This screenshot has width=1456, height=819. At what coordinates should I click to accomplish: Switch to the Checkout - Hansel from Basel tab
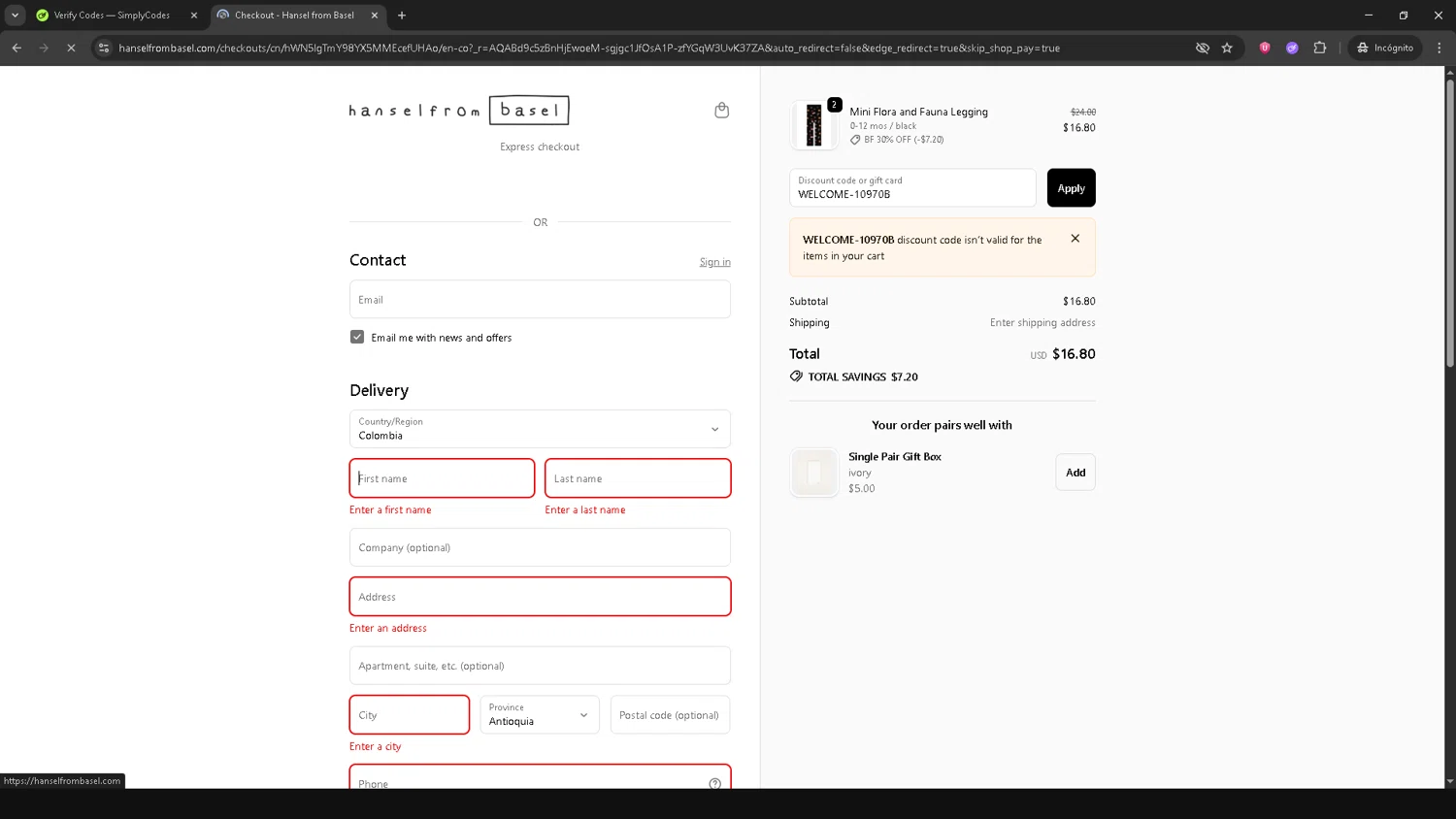pyautogui.click(x=296, y=16)
